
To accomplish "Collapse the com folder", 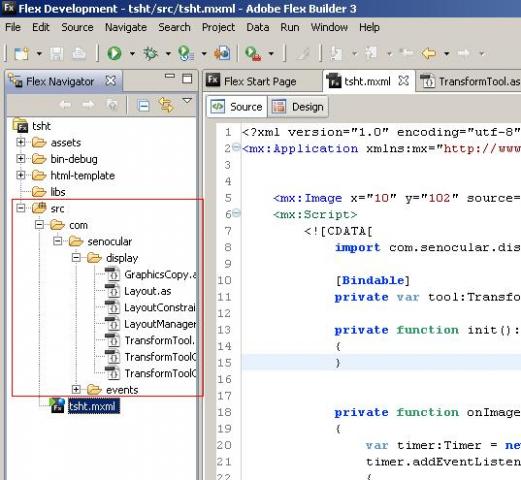I will coord(39,225).
